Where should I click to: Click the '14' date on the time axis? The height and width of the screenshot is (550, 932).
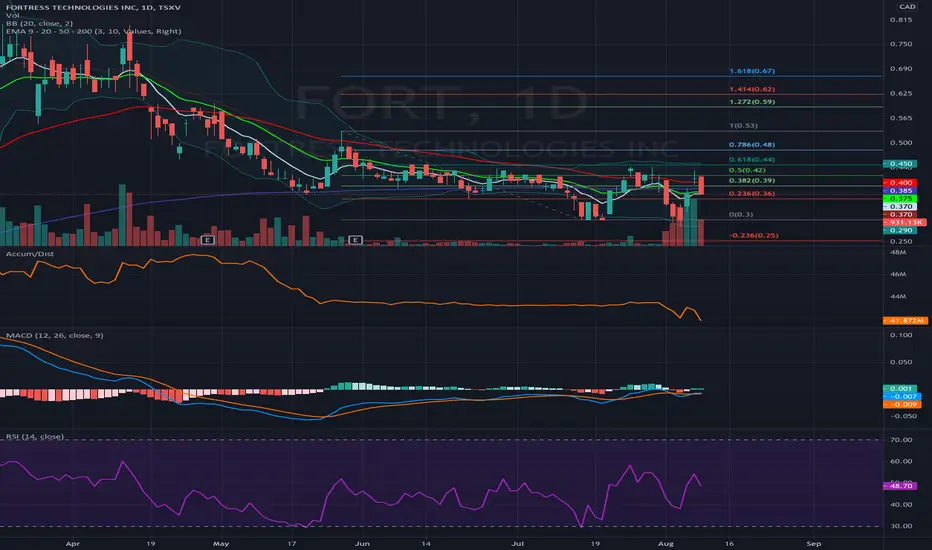pos(426,543)
